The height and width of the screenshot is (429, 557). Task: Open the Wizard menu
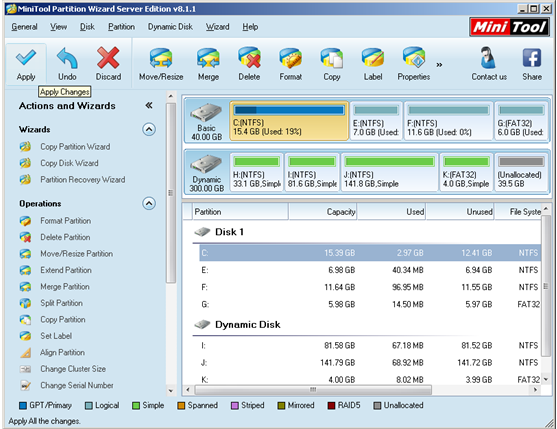[217, 27]
